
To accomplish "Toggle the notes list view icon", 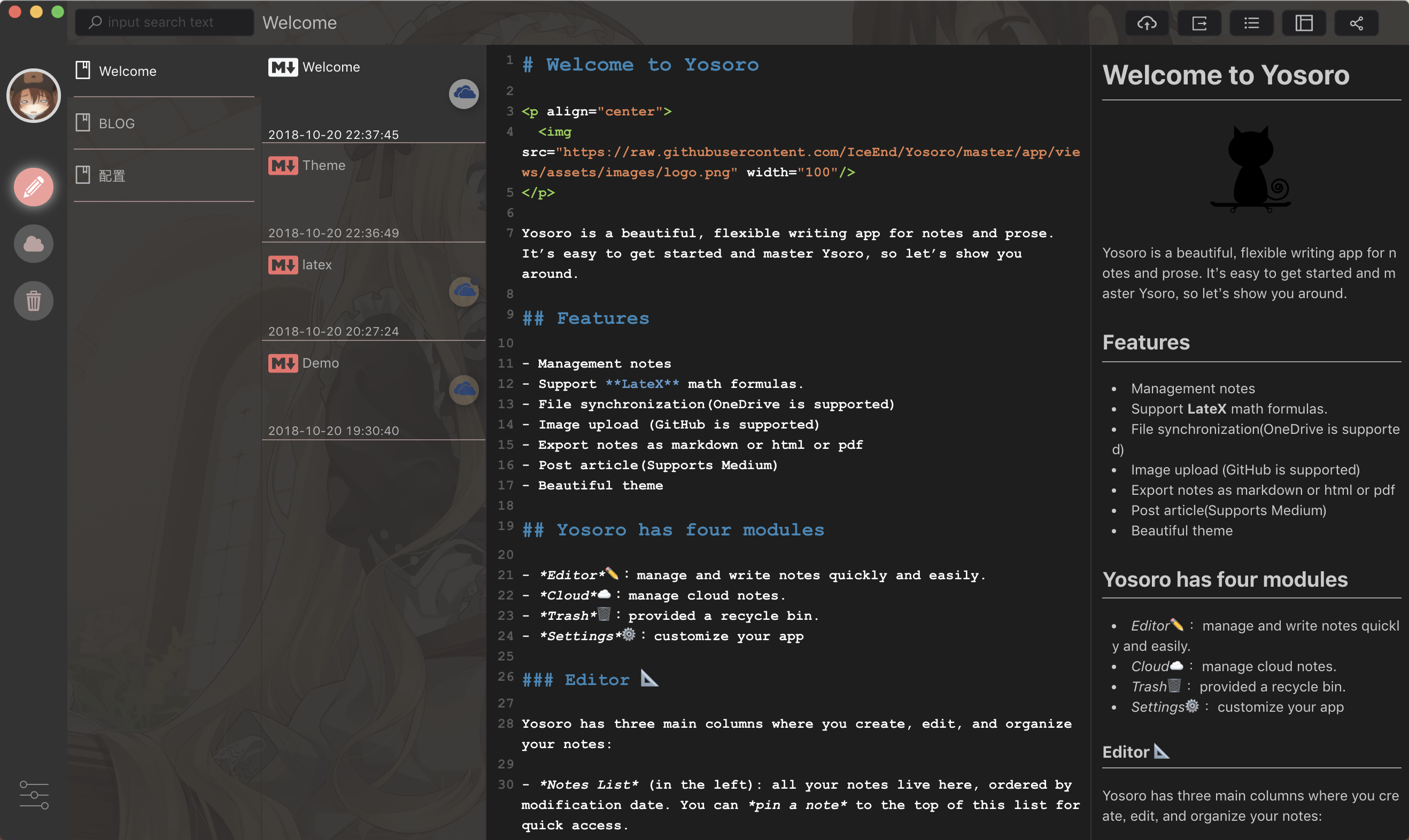I will (x=1251, y=23).
